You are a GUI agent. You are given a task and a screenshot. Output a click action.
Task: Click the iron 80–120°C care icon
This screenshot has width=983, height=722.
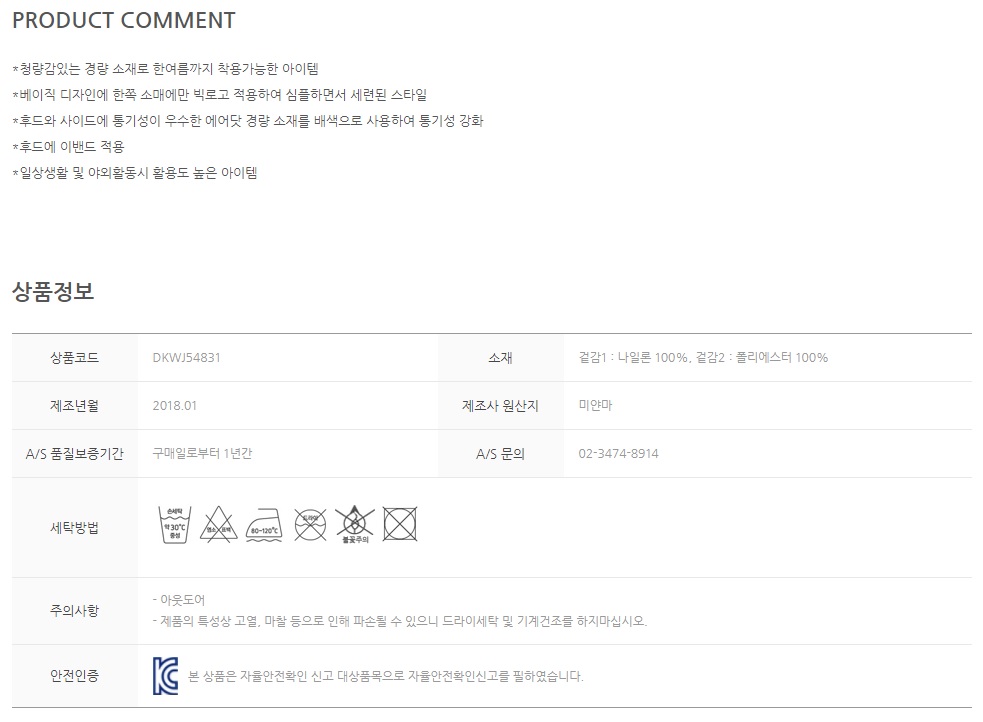point(263,525)
